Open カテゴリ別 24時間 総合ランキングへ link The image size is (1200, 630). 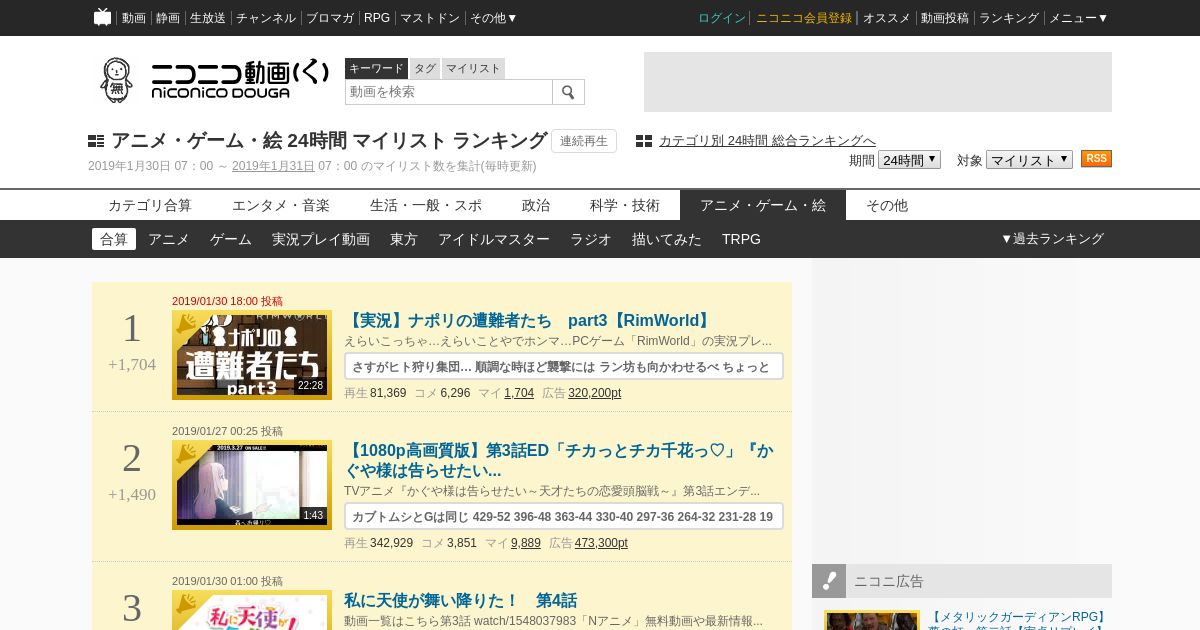pos(767,141)
